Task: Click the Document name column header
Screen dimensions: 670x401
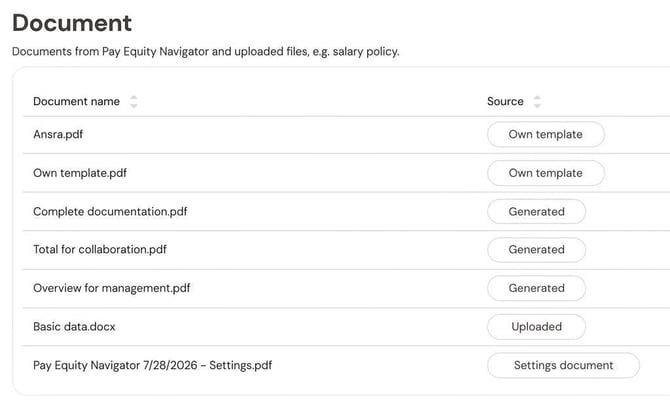Action: [x=76, y=101]
